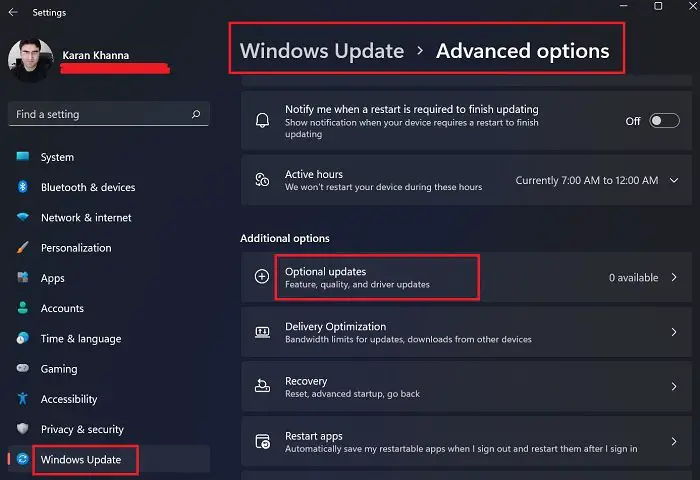The image size is (700, 480).
Task: Select Bluetooth & devices category
Action: coord(109,187)
